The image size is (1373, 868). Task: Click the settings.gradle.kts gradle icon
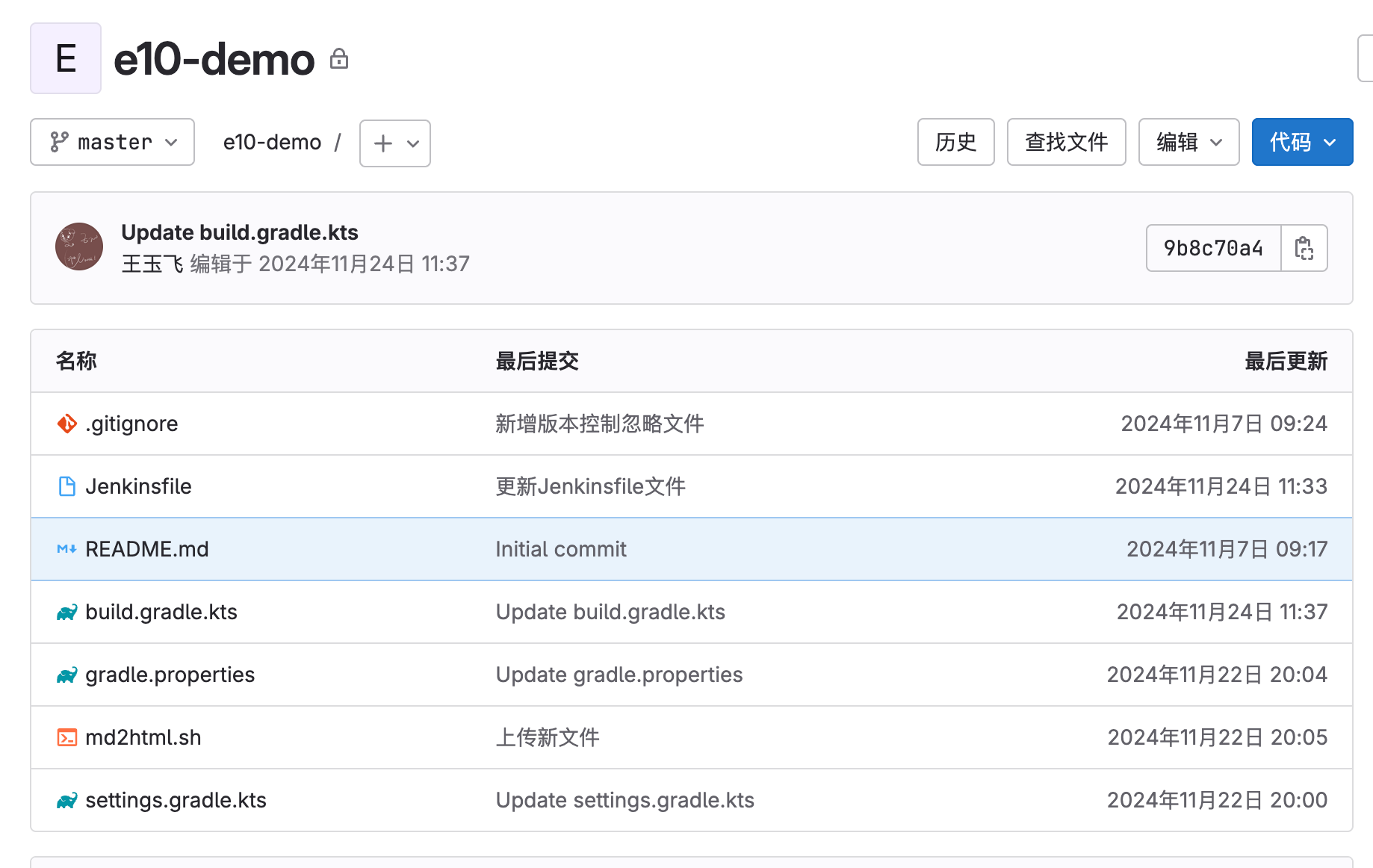coord(66,801)
